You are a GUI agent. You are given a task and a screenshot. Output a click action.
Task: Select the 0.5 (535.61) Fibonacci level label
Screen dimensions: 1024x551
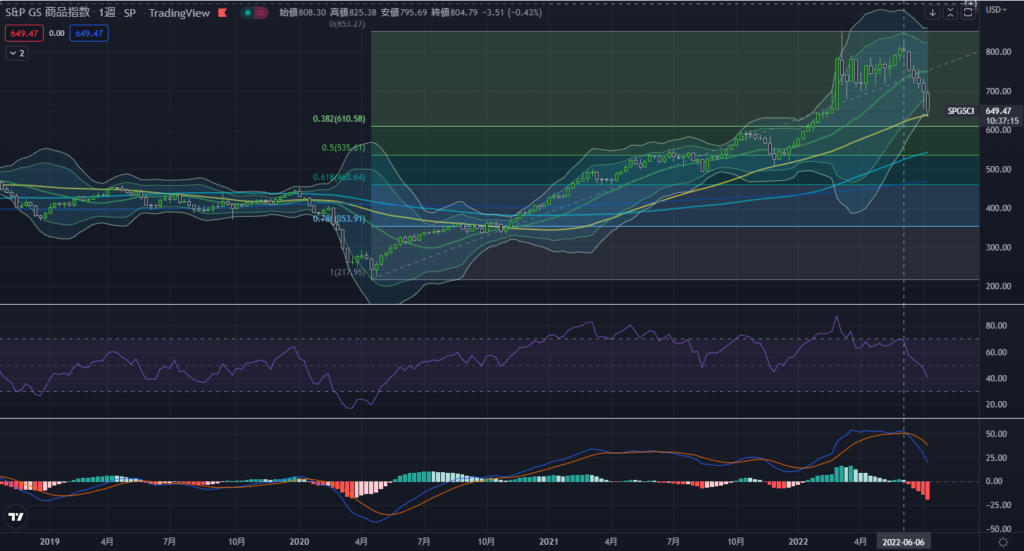(x=343, y=148)
